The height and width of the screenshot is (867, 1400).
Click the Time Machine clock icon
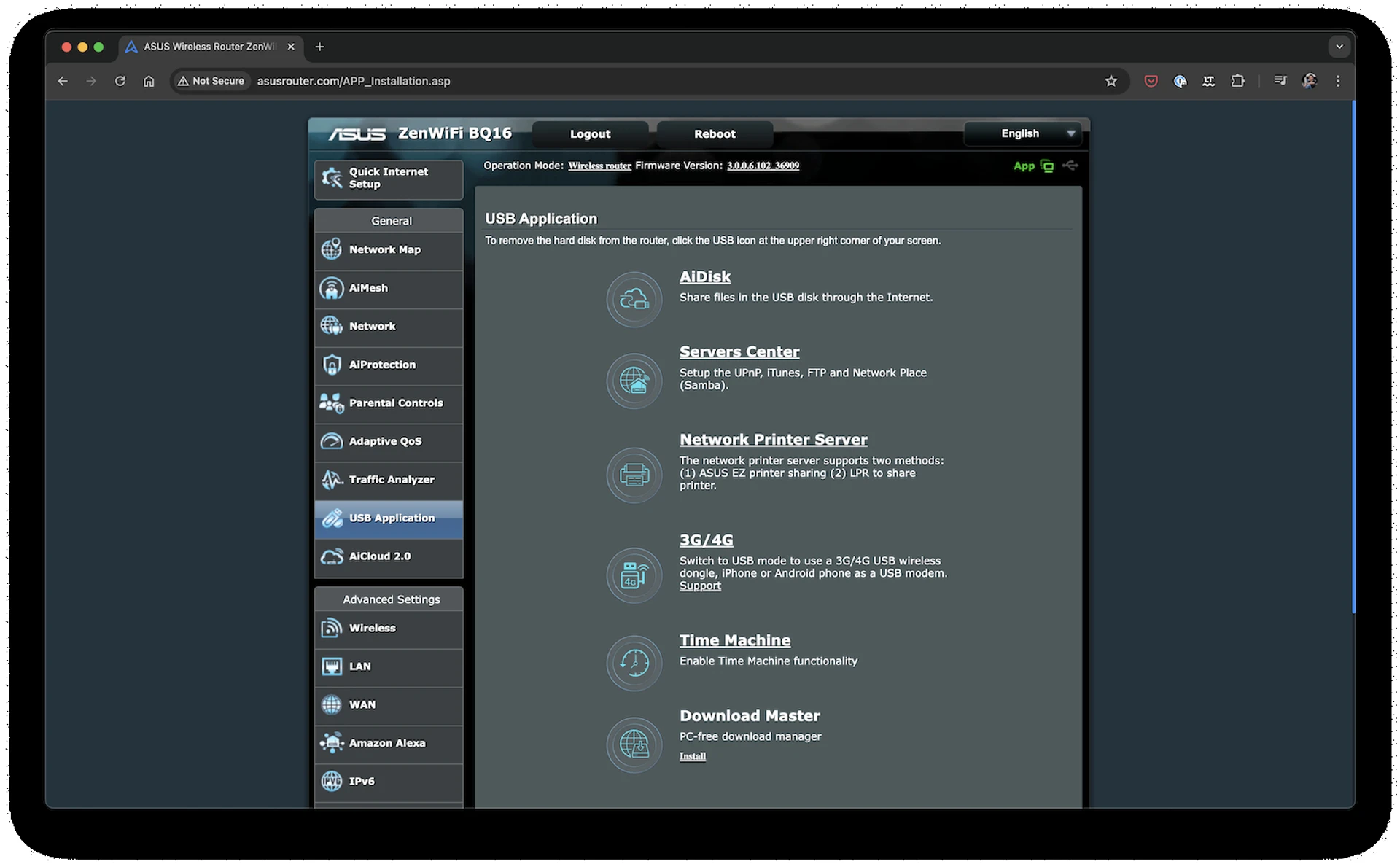click(x=634, y=663)
